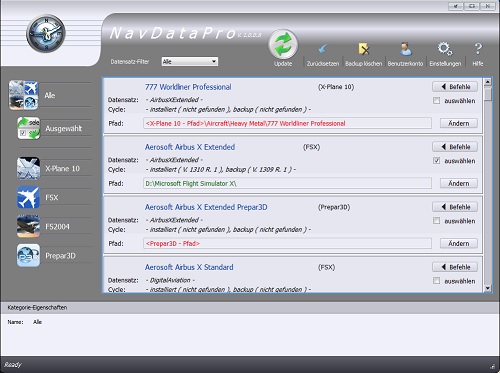Click the green Update arrows icon
The height and width of the screenshot is (373, 500).
[283, 45]
